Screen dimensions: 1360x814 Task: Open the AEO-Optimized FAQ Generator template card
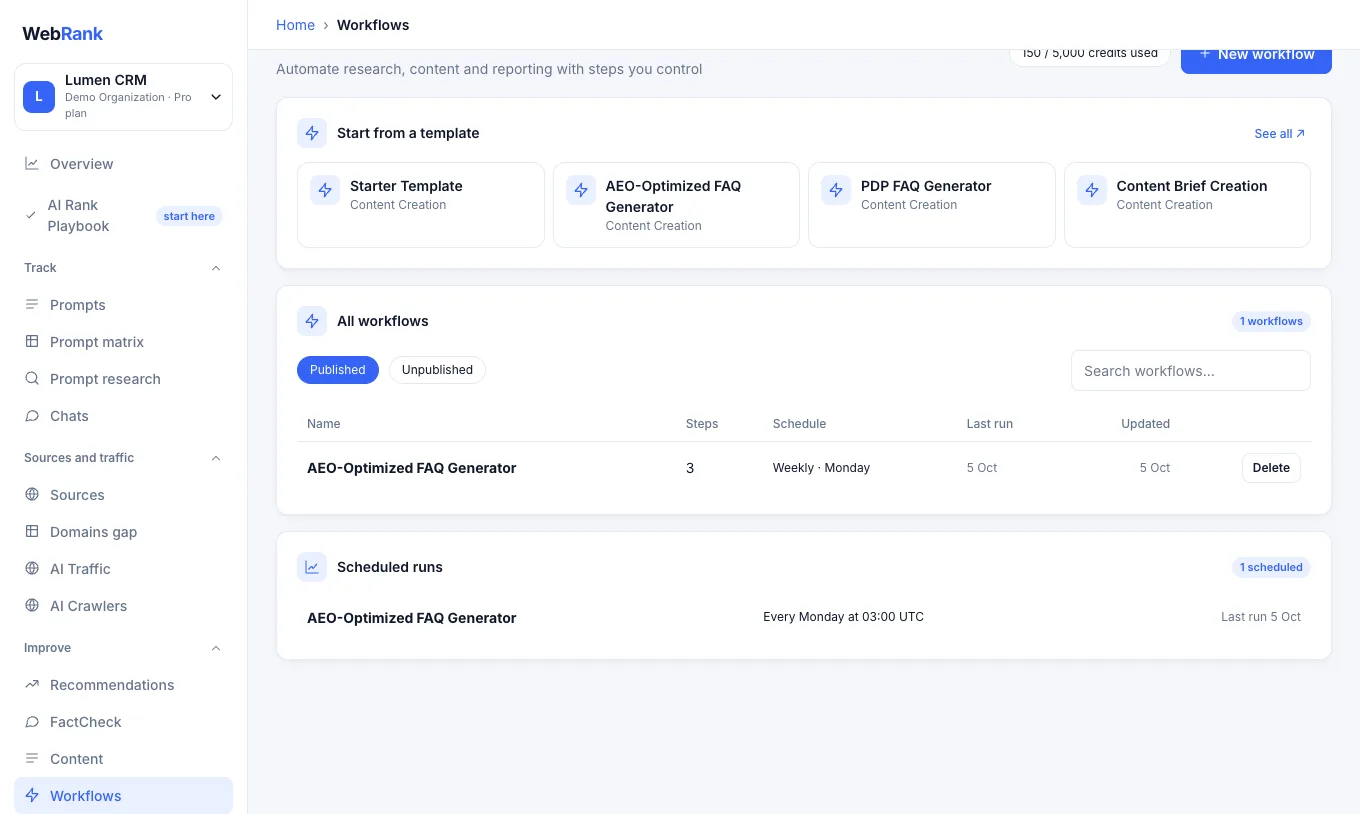click(676, 205)
